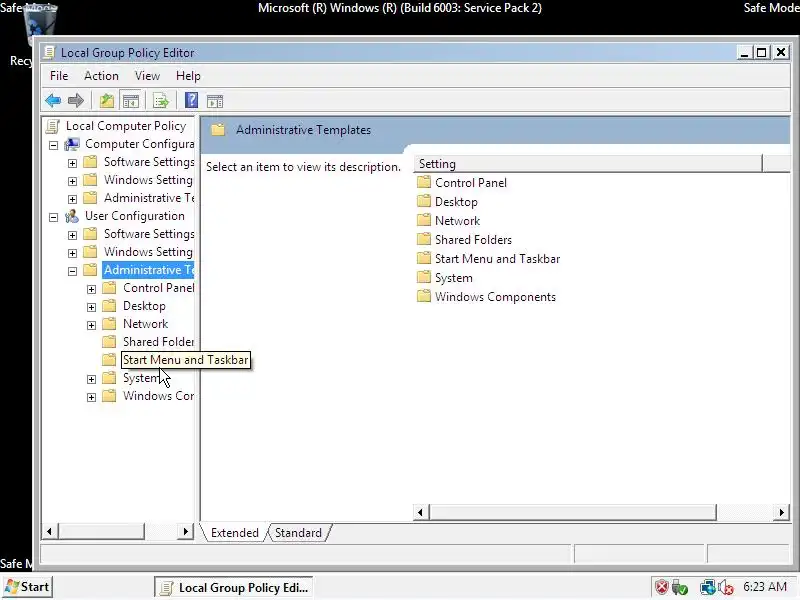Collapse the selected Administrative Templates node

tap(72, 271)
